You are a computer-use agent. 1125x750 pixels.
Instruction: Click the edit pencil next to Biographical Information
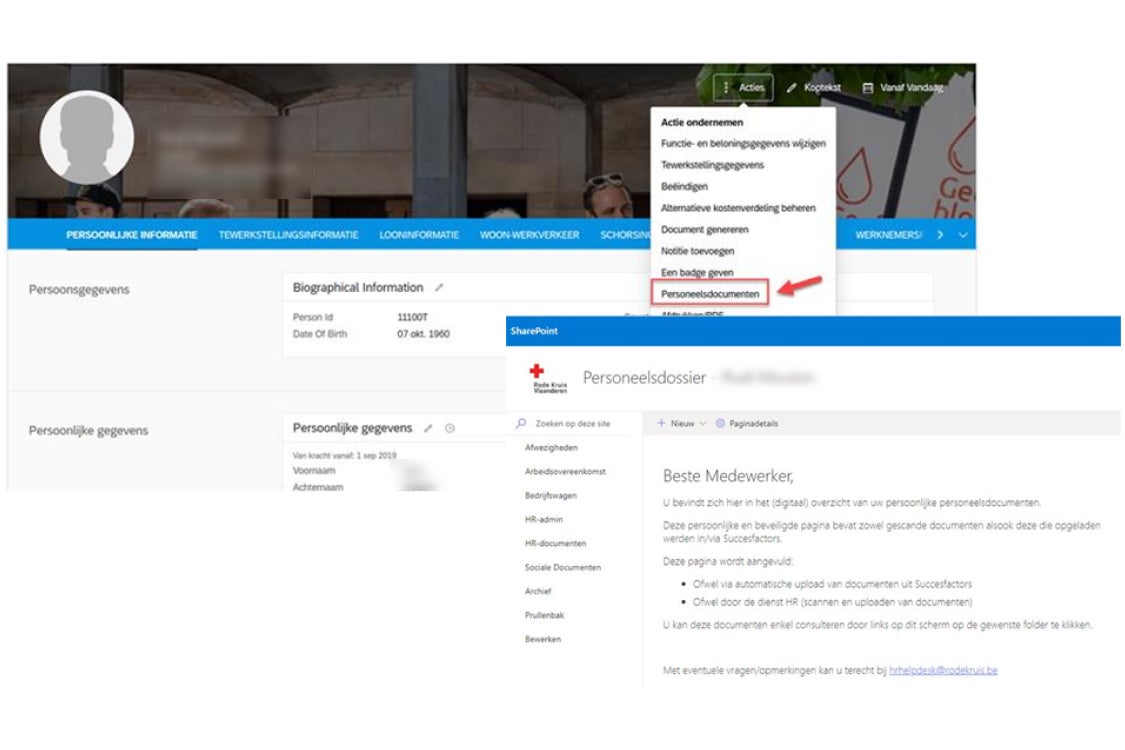(439, 288)
